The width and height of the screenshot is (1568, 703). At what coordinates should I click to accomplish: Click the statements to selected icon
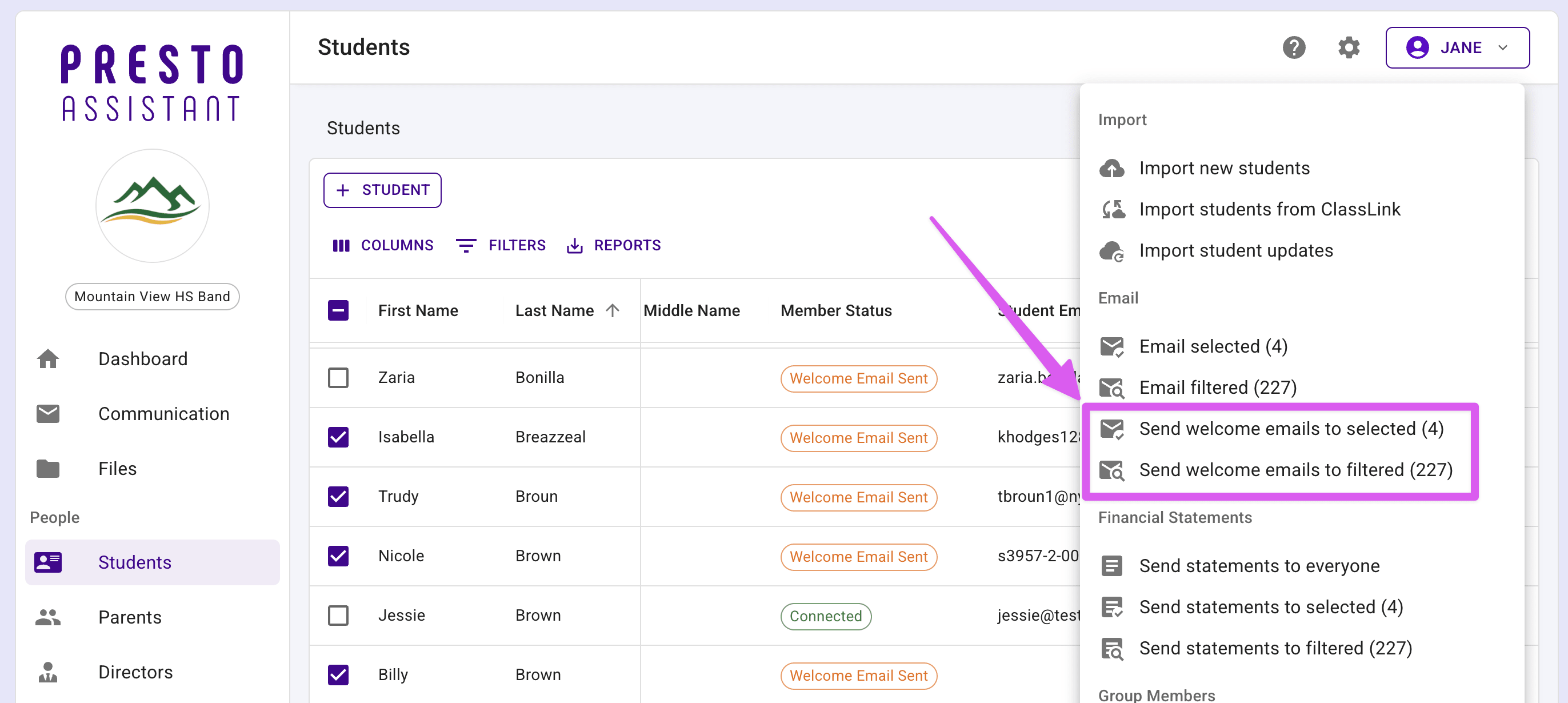1111,608
